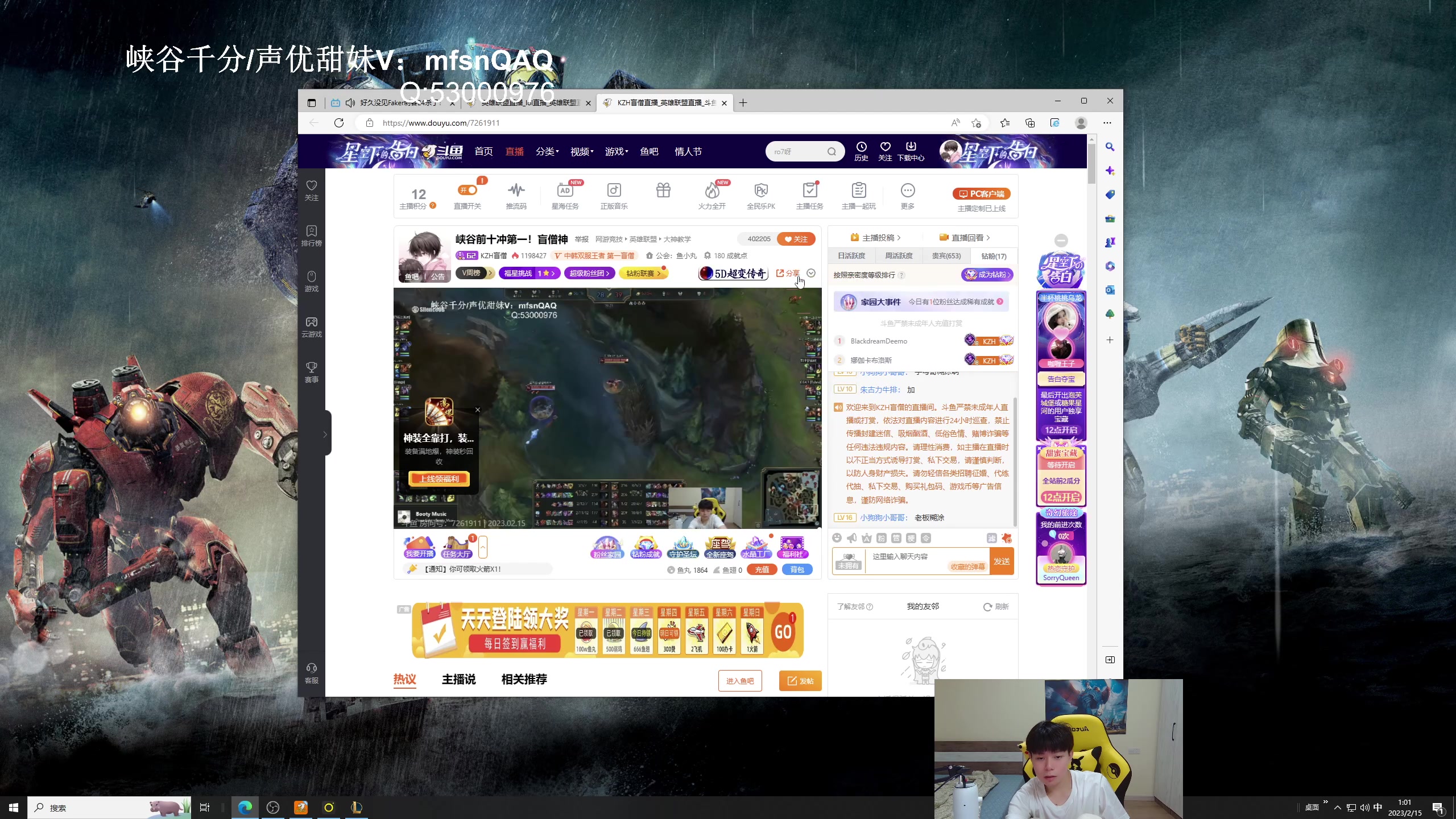Image resolution: width=1456 pixels, height=819 pixels.
Task: Select the 主播说 tab
Action: click(x=458, y=680)
